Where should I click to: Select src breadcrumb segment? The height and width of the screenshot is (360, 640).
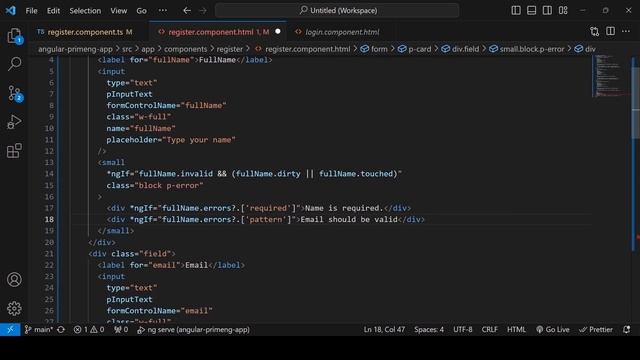(127, 49)
